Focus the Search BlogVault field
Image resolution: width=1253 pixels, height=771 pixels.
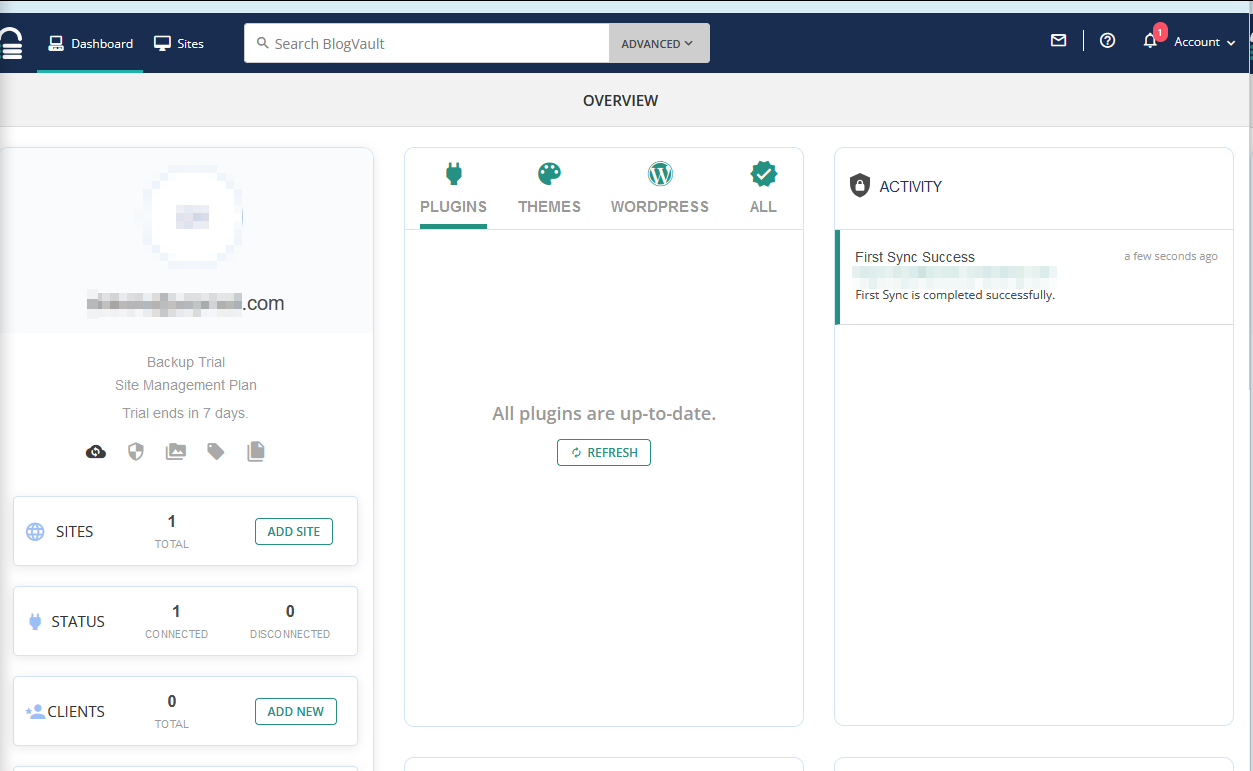(x=427, y=43)
